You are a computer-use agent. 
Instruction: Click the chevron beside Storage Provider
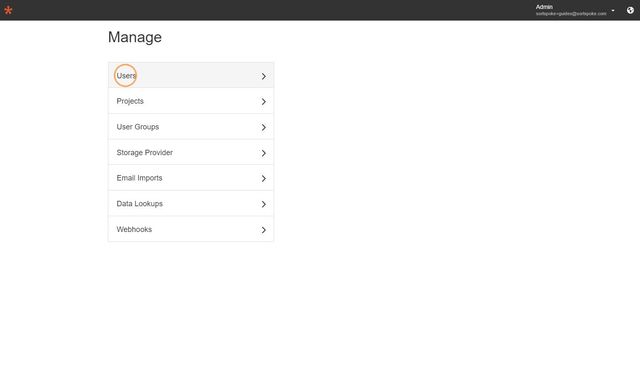264,153
